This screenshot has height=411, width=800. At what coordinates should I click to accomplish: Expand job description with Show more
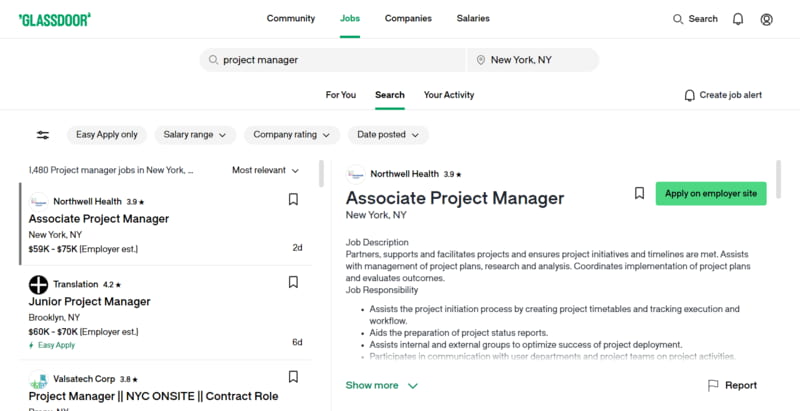[382, 386]
